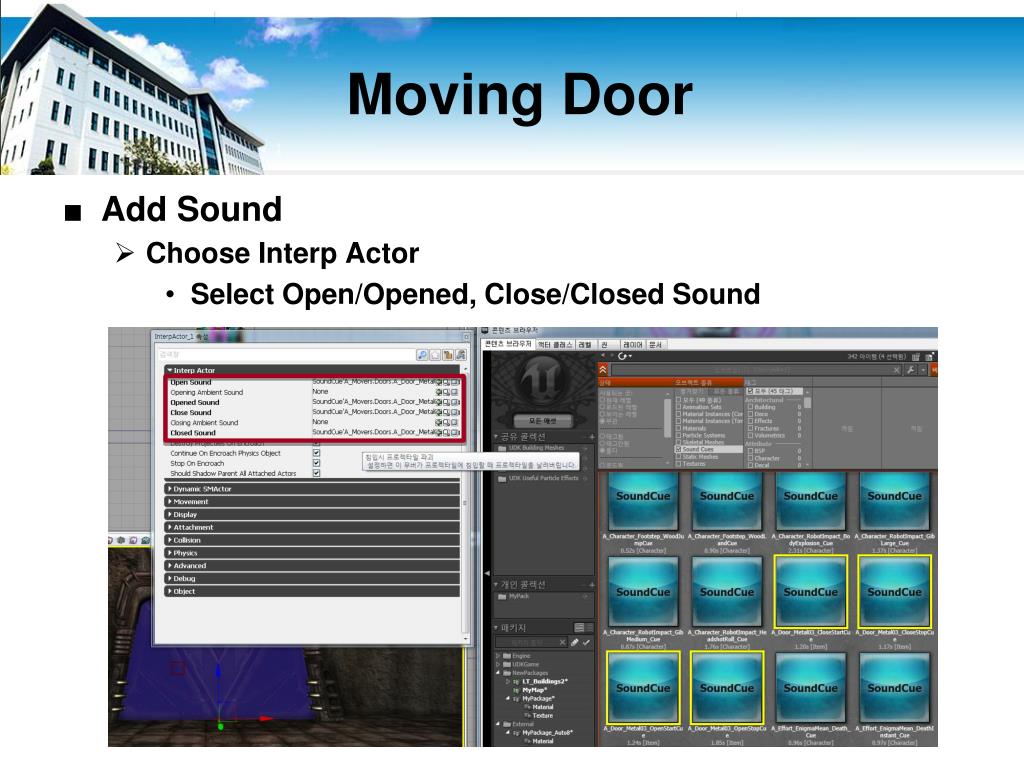Select A_Door_Metal03_OpenStartCue sound cue thumbnail
Screen dimensions: 1024x768
coord(643,688)
